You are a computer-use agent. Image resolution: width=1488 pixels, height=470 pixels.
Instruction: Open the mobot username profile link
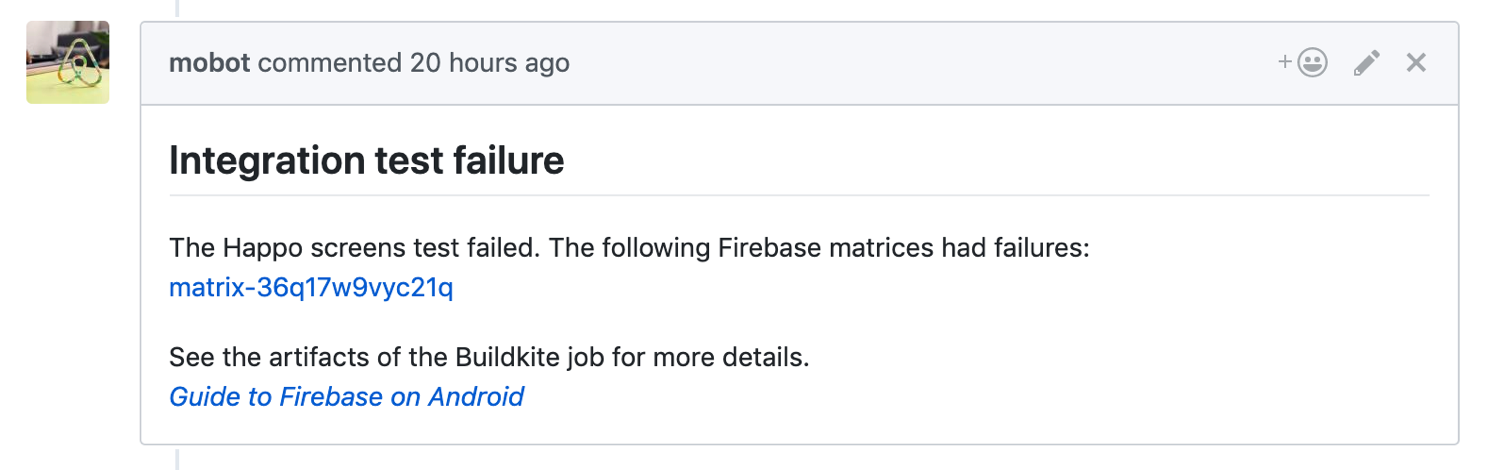209,63
